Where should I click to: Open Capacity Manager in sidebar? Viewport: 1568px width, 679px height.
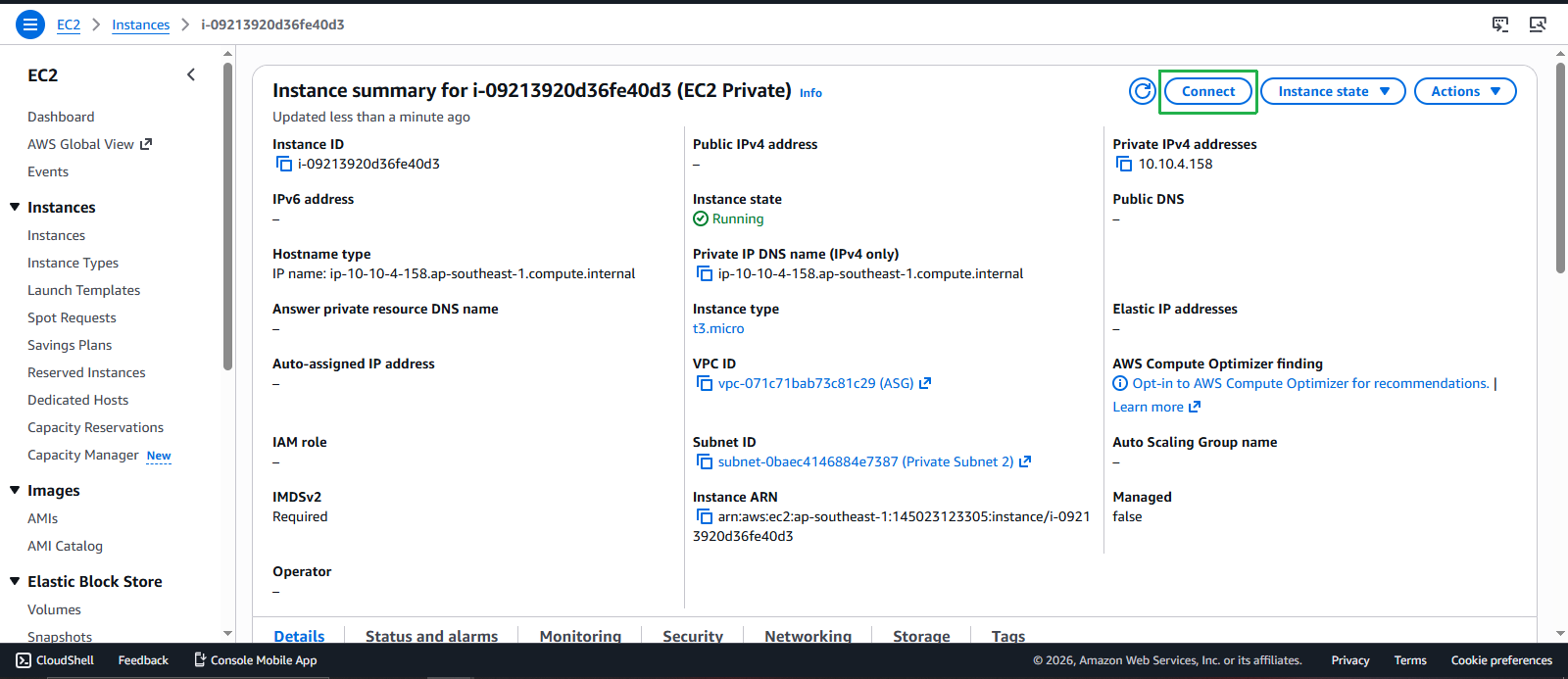(x=83, y=455)
